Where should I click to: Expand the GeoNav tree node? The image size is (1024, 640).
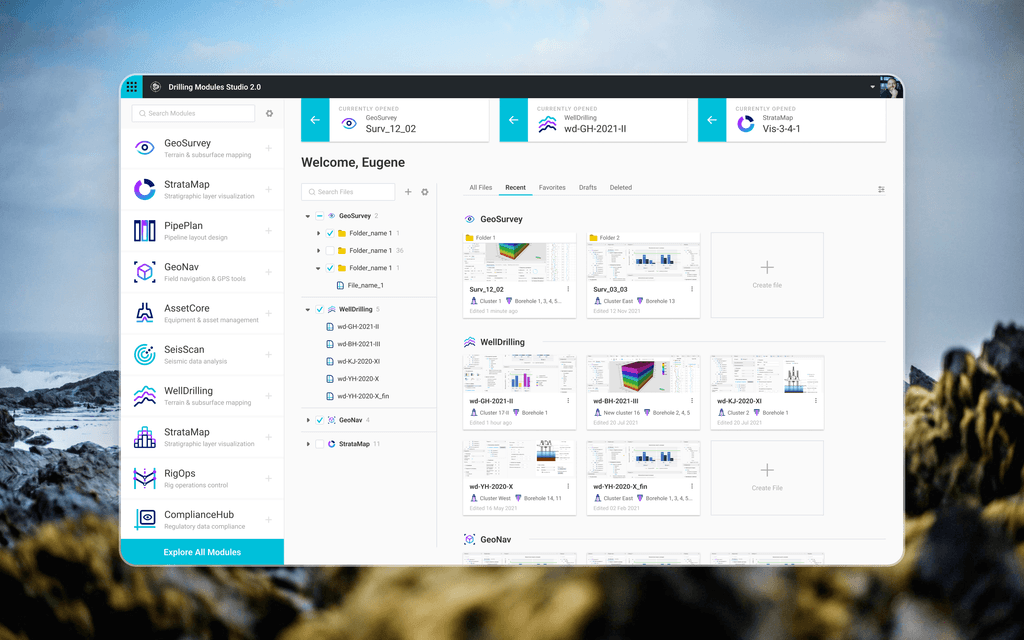[308, 420]
